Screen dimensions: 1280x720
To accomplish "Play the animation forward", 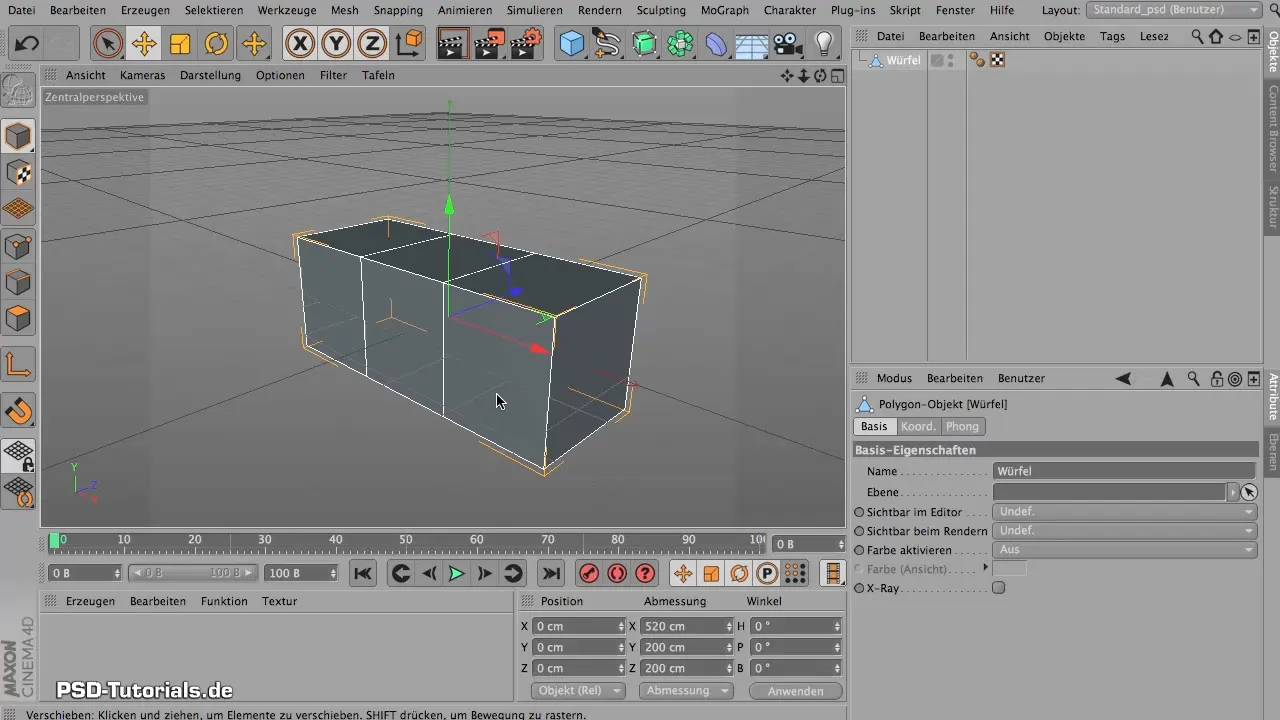I will pyautogui.click(x=457, y=573).
